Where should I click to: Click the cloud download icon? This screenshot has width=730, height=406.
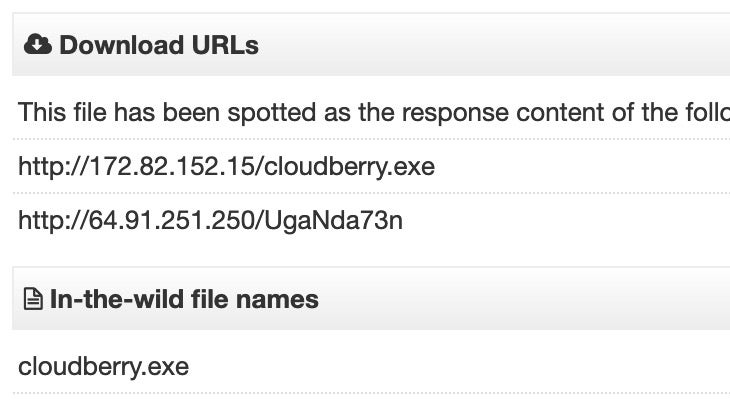coord(38,45)
